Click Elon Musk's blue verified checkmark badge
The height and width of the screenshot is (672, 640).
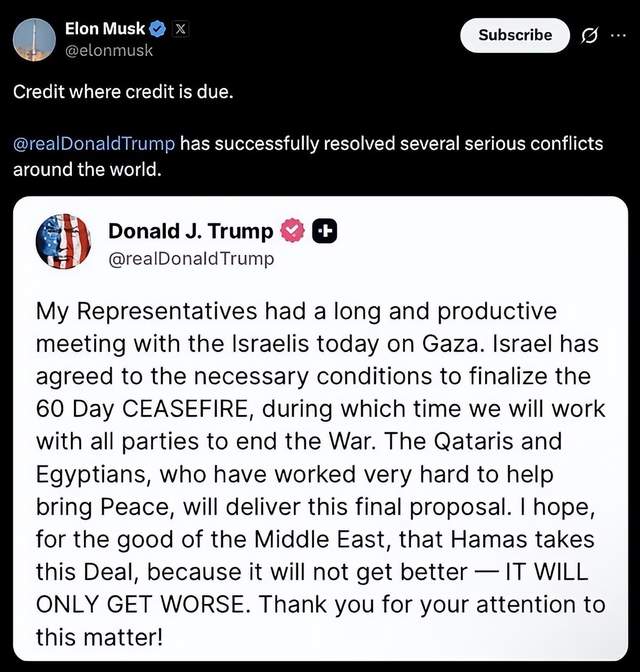(157, 29)
